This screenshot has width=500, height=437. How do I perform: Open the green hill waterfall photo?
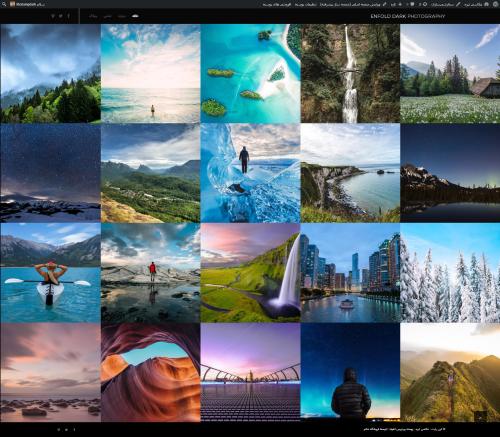[x=250, y=273]
